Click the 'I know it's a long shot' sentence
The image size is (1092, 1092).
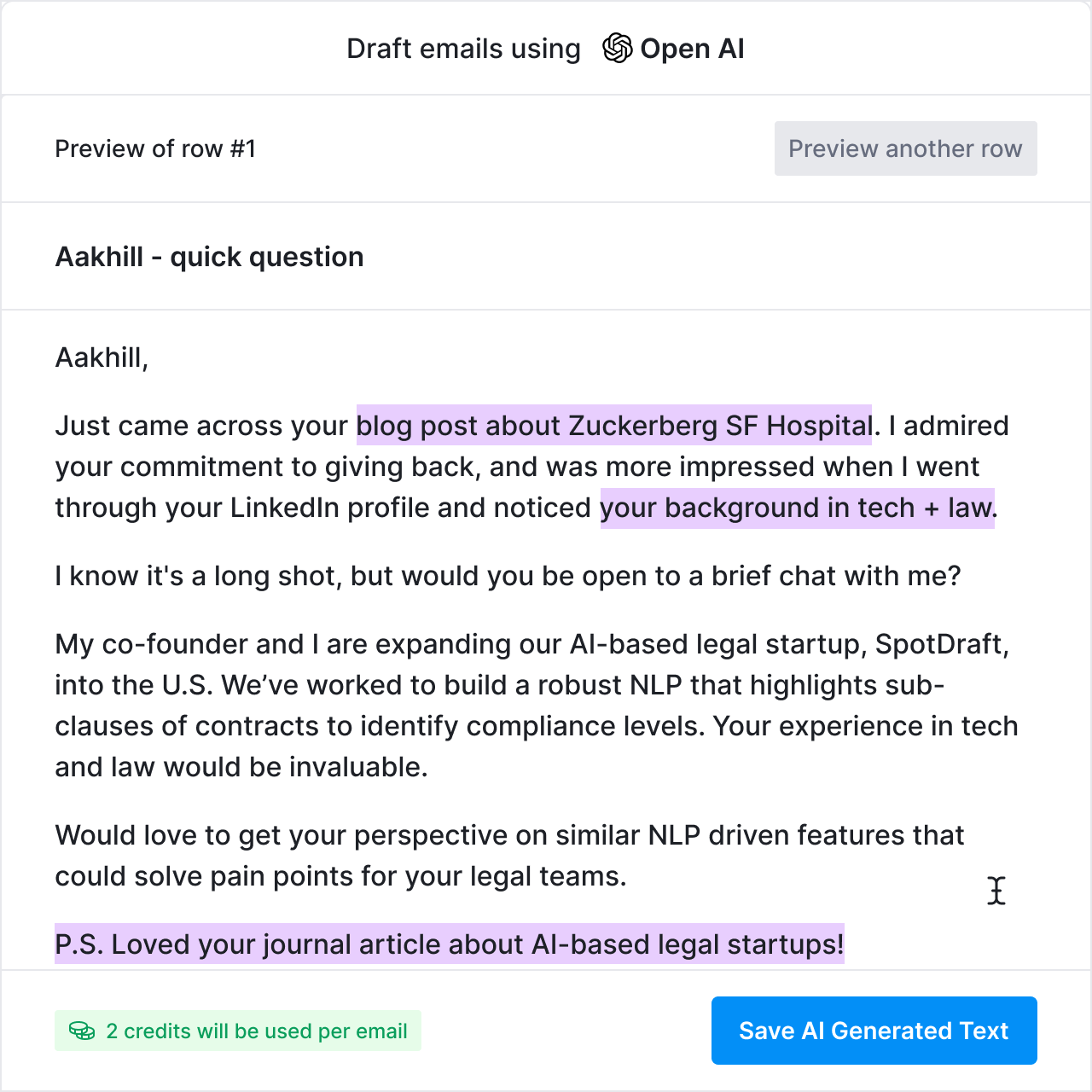pos(508,576)
